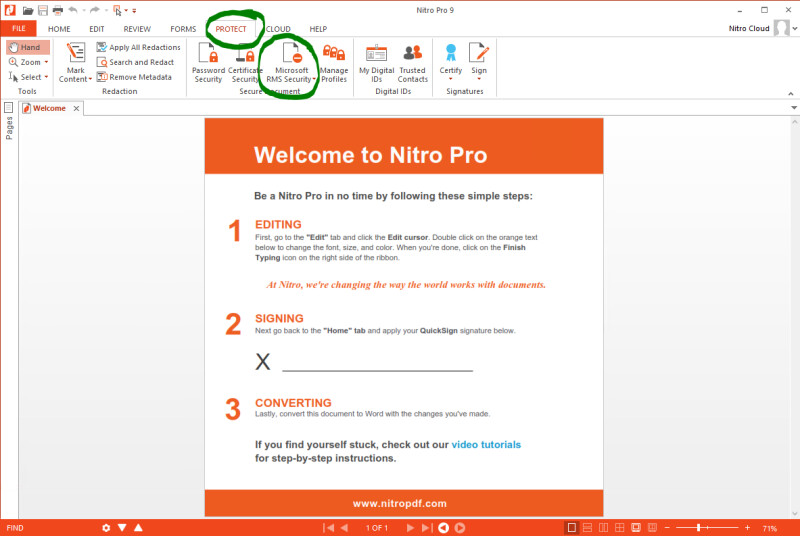The height and width of the screenshot is (536, 800).
Task: Open the video tutorials link
Action: [x=486, y=445]
